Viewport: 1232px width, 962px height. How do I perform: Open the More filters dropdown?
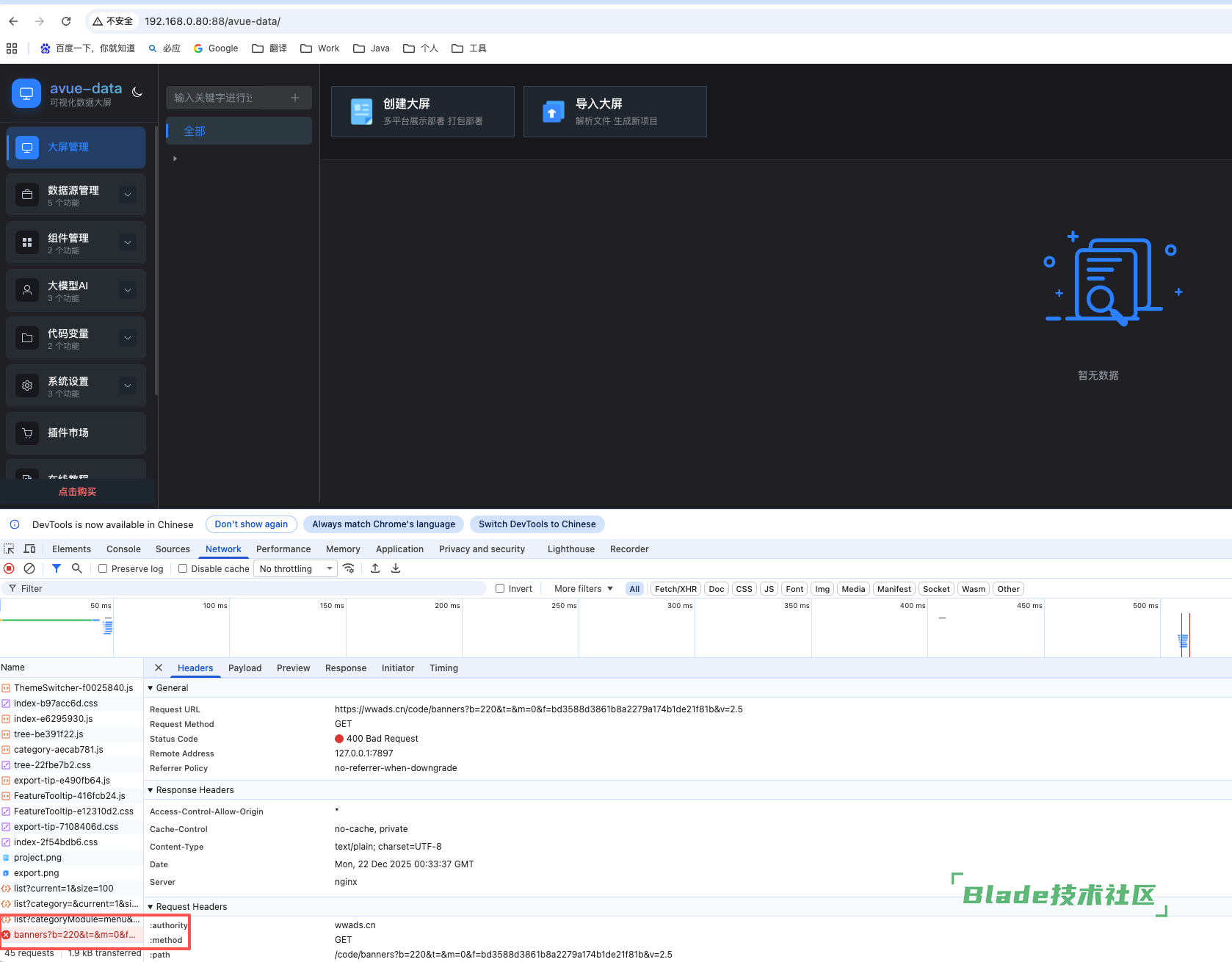tap(583, 589)
